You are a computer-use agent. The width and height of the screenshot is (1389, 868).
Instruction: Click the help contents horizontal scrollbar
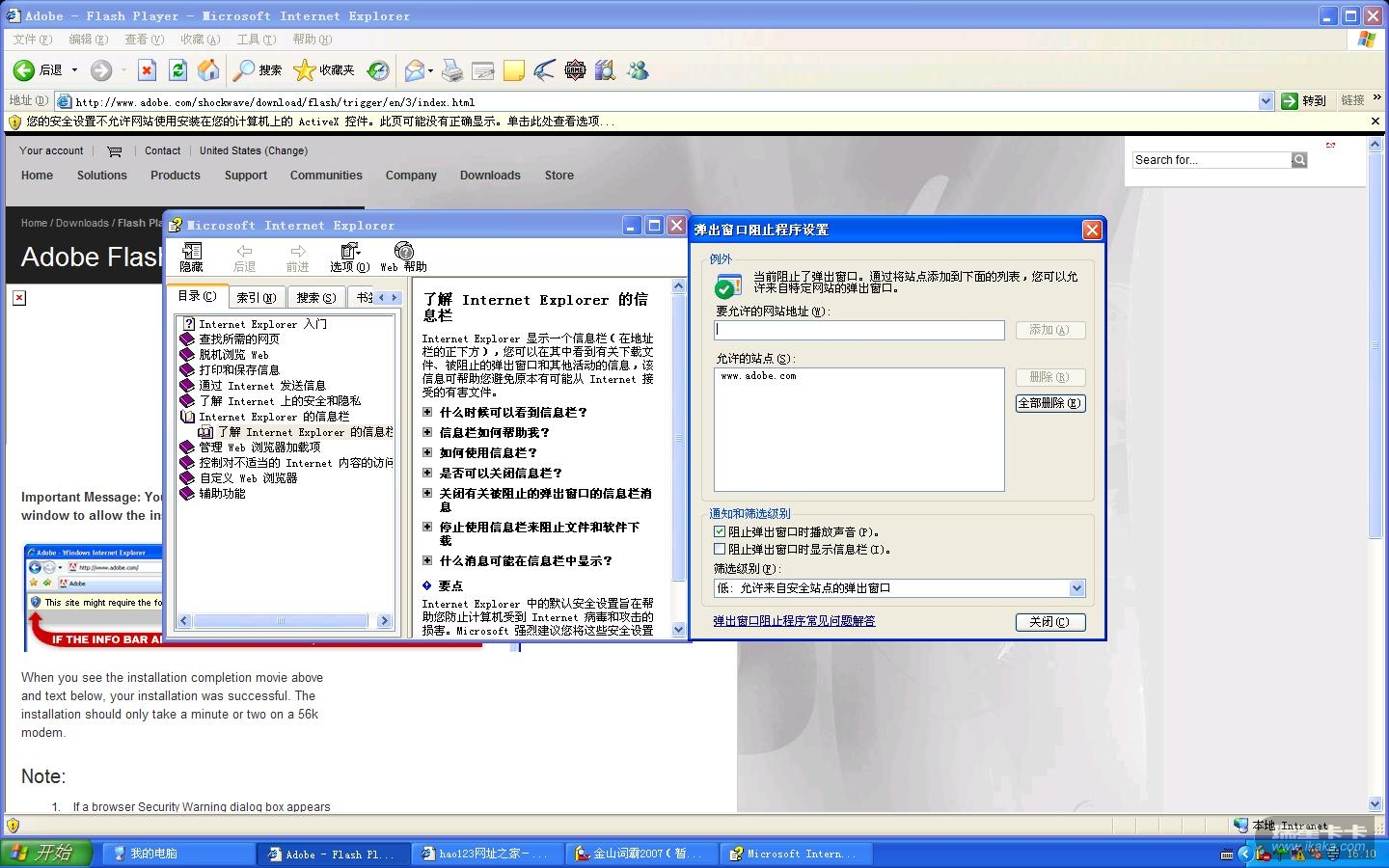pyautogui.click(x=281, y=621)
